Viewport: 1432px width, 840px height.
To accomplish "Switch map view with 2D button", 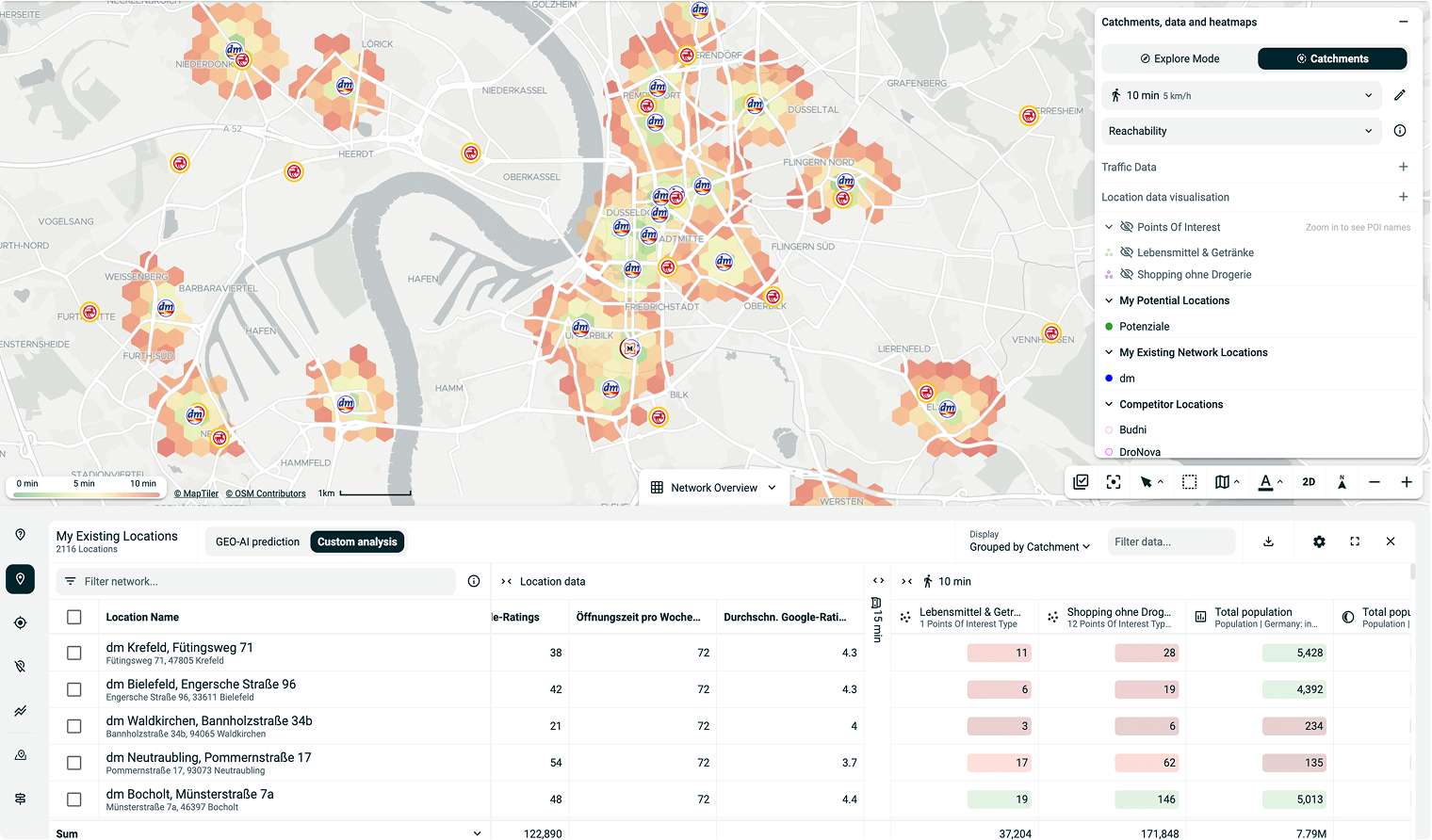I will point(1309,482).
